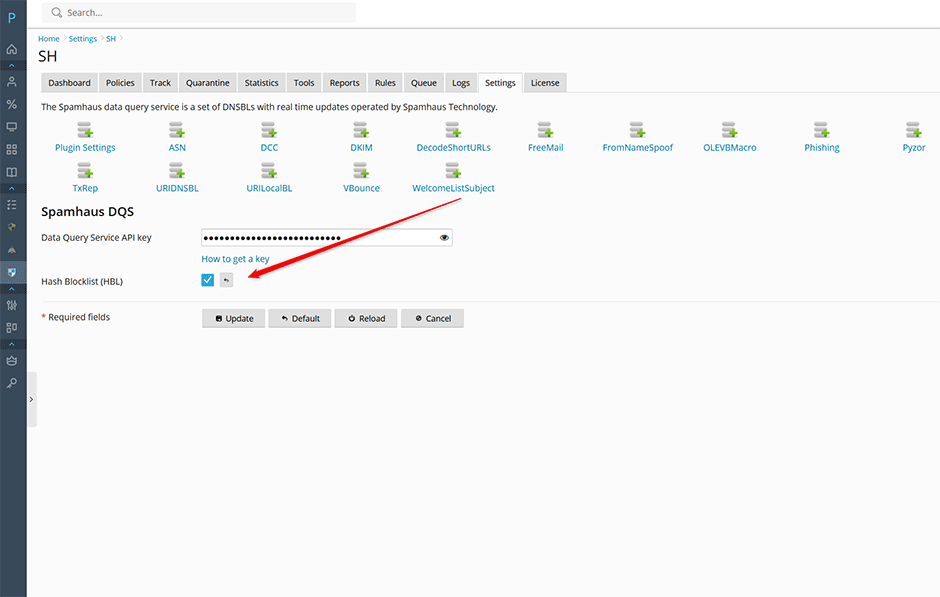Switch to the Statistics tab
This screenshot has width=940, height=597.
261,83
